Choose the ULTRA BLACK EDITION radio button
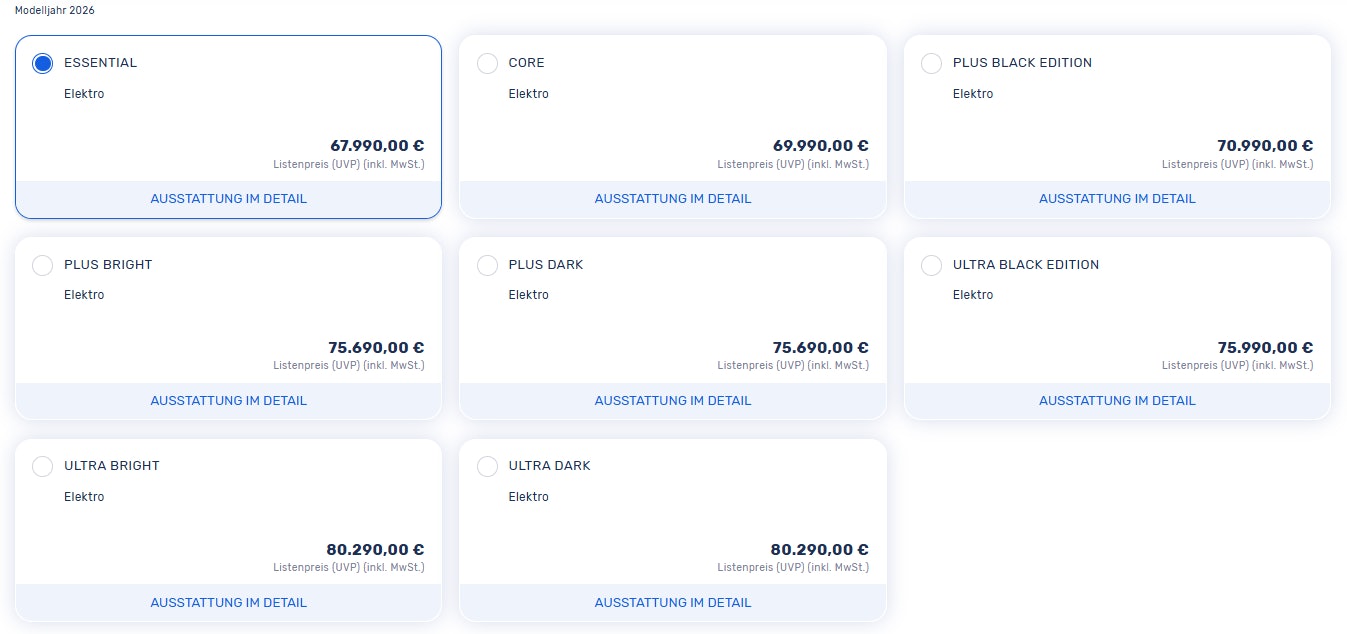The image size is (1347, 634). click(x=931, y=265)
